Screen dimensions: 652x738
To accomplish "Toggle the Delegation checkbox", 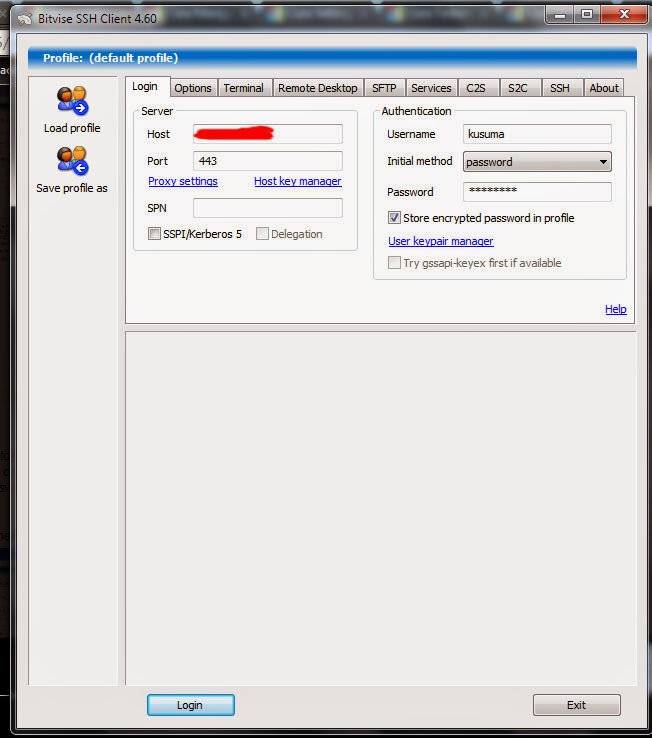I will click(262, 233).
